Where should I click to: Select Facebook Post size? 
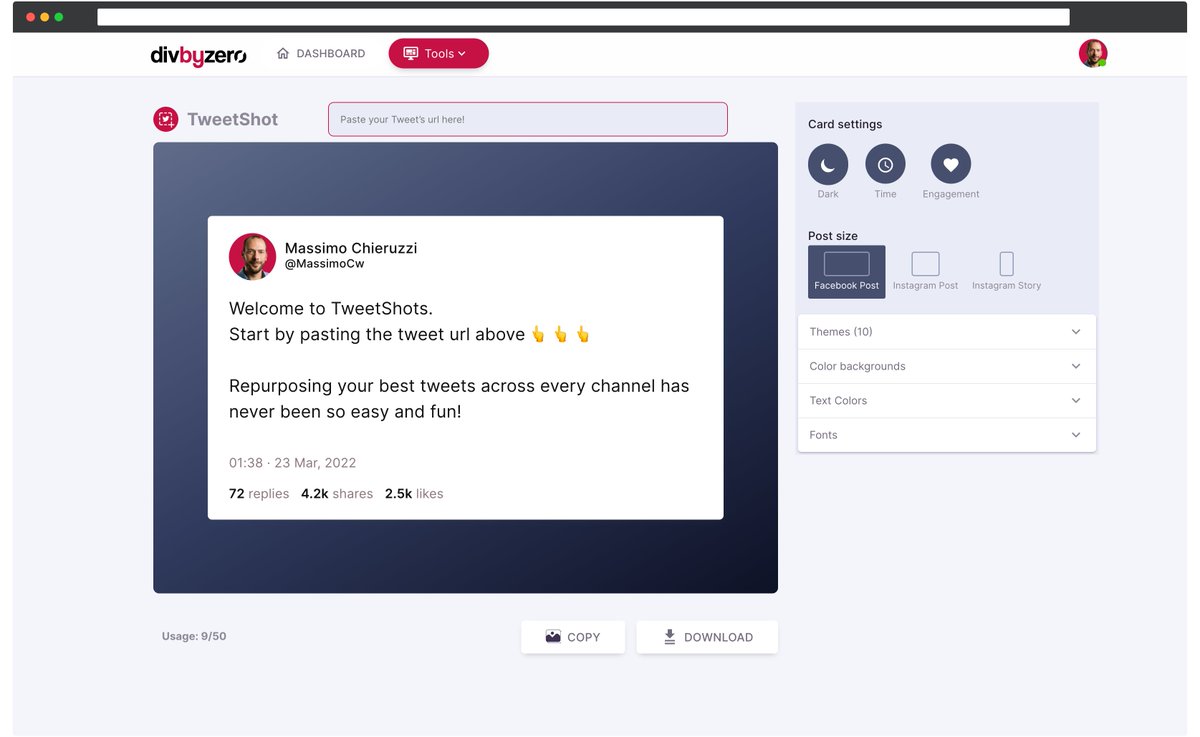click(846, 272)
